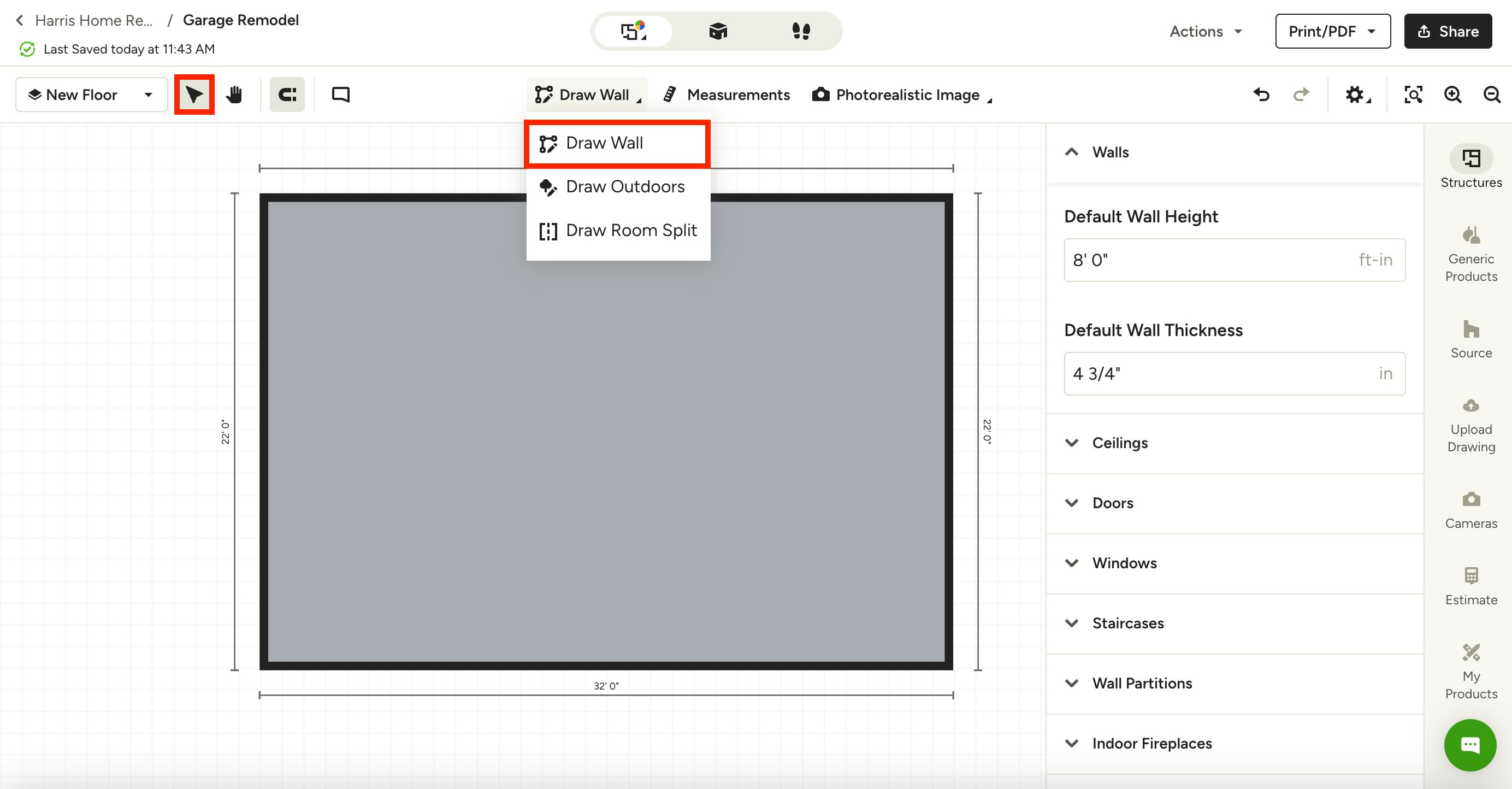Expand the Staircases section
This screenshot has height=789, width=1512.
1235,623
